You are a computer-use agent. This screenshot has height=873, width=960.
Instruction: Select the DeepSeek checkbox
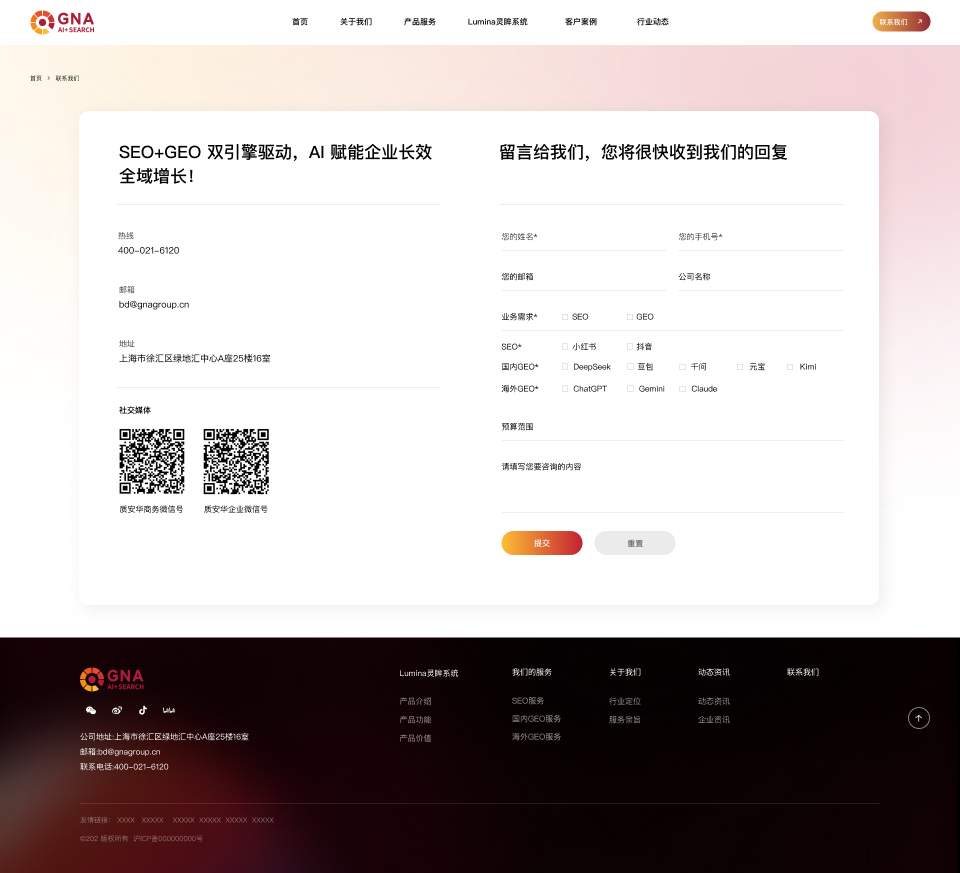(565, 367)
